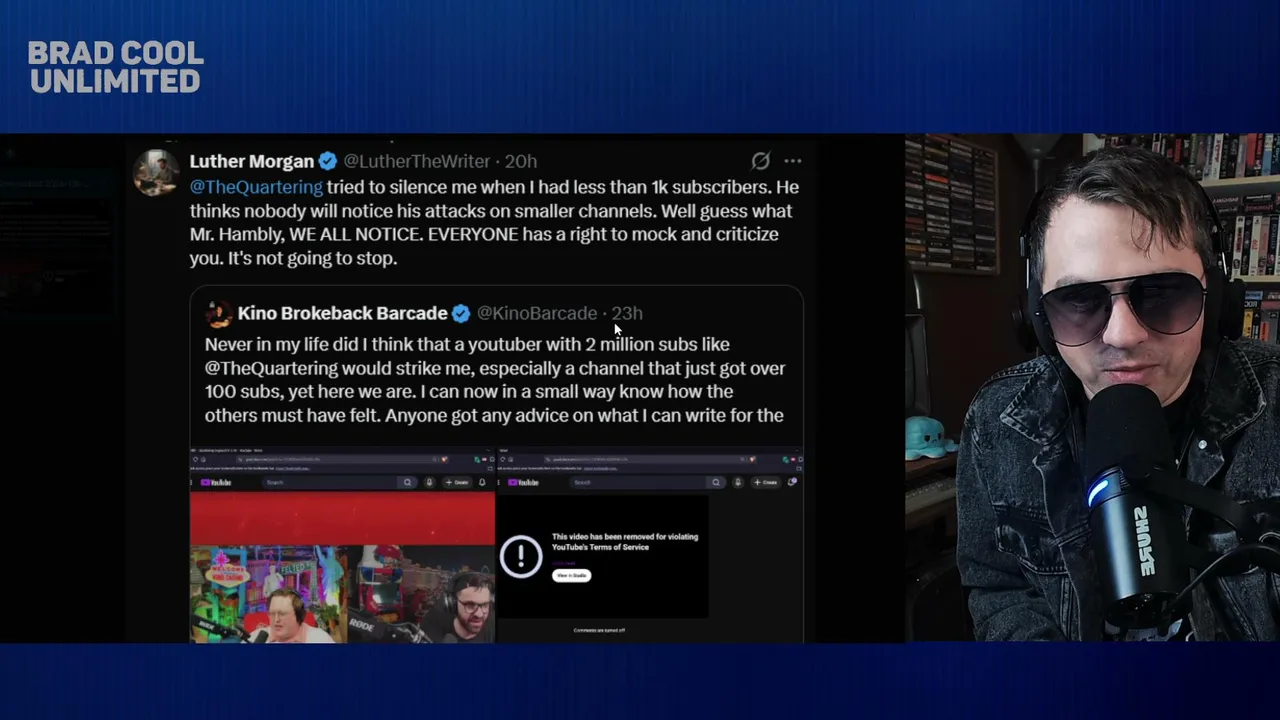Click the search magnifier in the right YouTube screenshot

point(715,482)
